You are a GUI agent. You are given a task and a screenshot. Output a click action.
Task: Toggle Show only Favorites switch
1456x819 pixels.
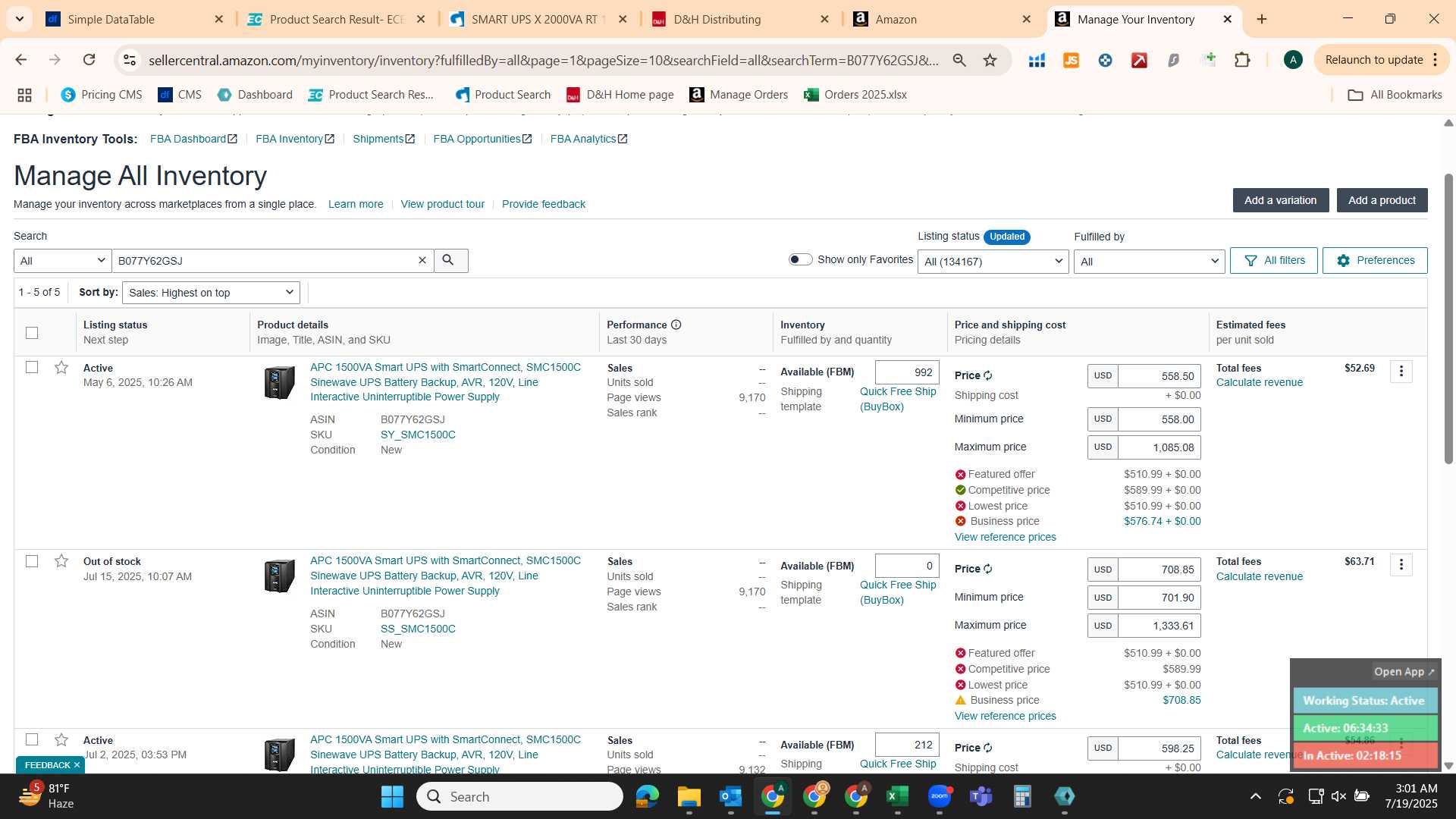800,259
